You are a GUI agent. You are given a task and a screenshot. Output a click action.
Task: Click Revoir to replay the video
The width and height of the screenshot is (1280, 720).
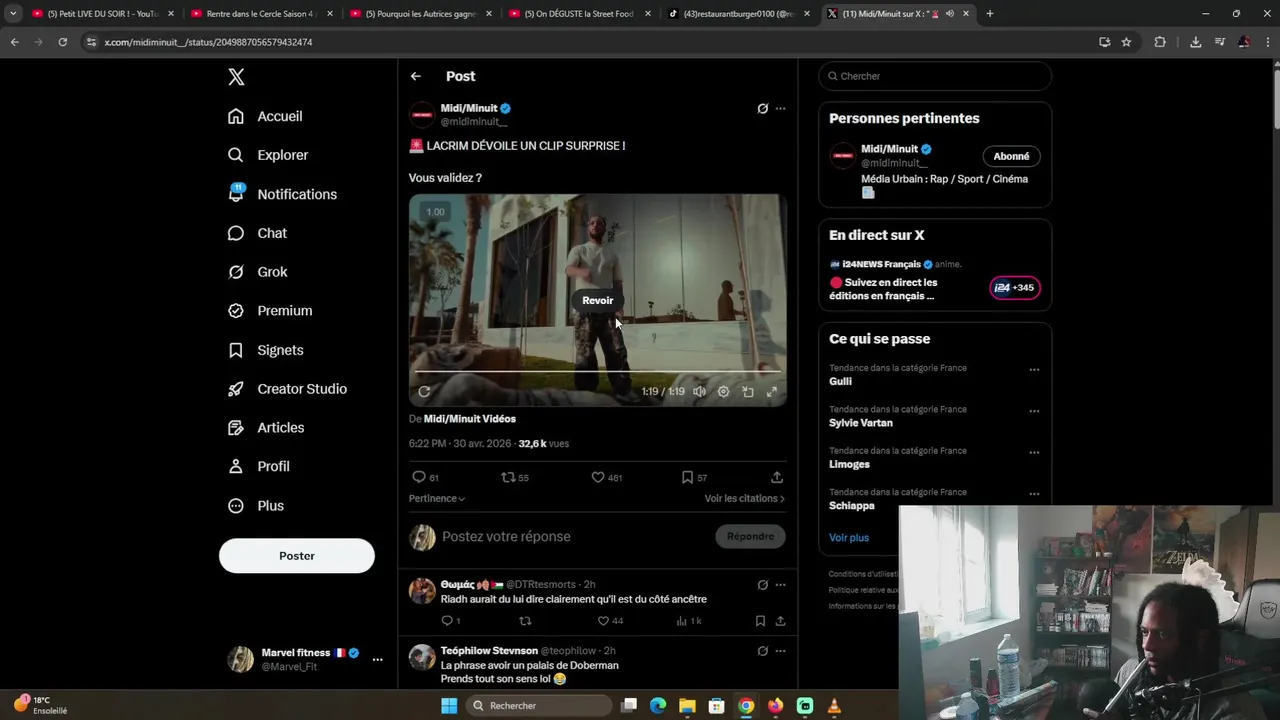(x=598, y=300)
